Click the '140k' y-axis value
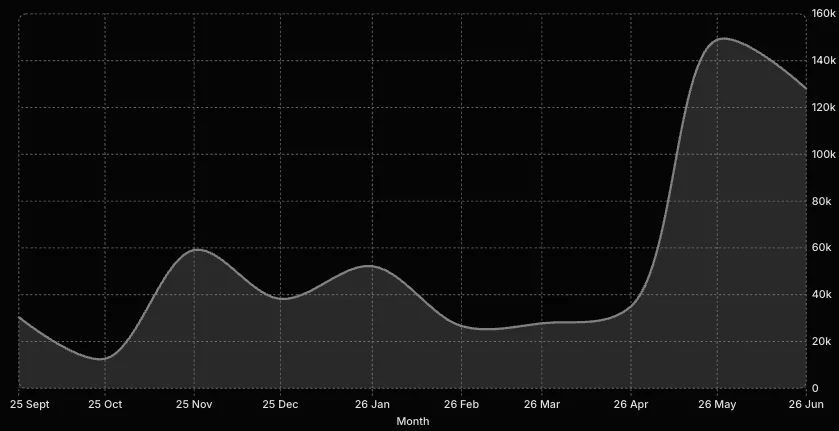The image size is (839, 431). pyautogui.click(x=823, y=60)
